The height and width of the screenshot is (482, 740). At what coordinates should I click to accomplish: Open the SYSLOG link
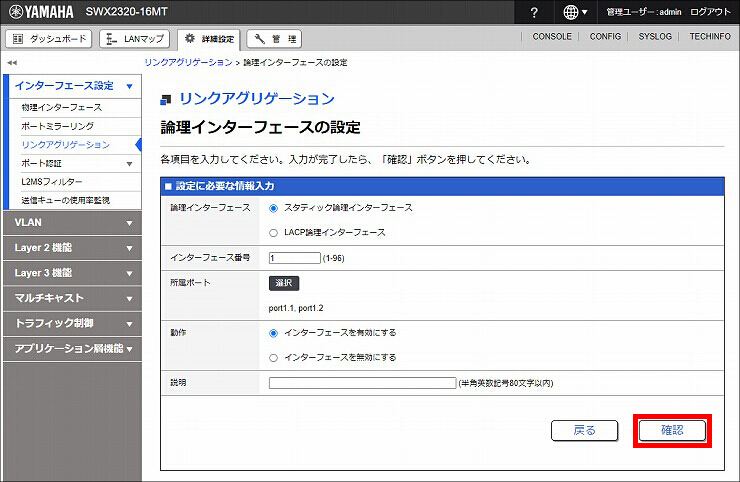[x=655, y=36]
